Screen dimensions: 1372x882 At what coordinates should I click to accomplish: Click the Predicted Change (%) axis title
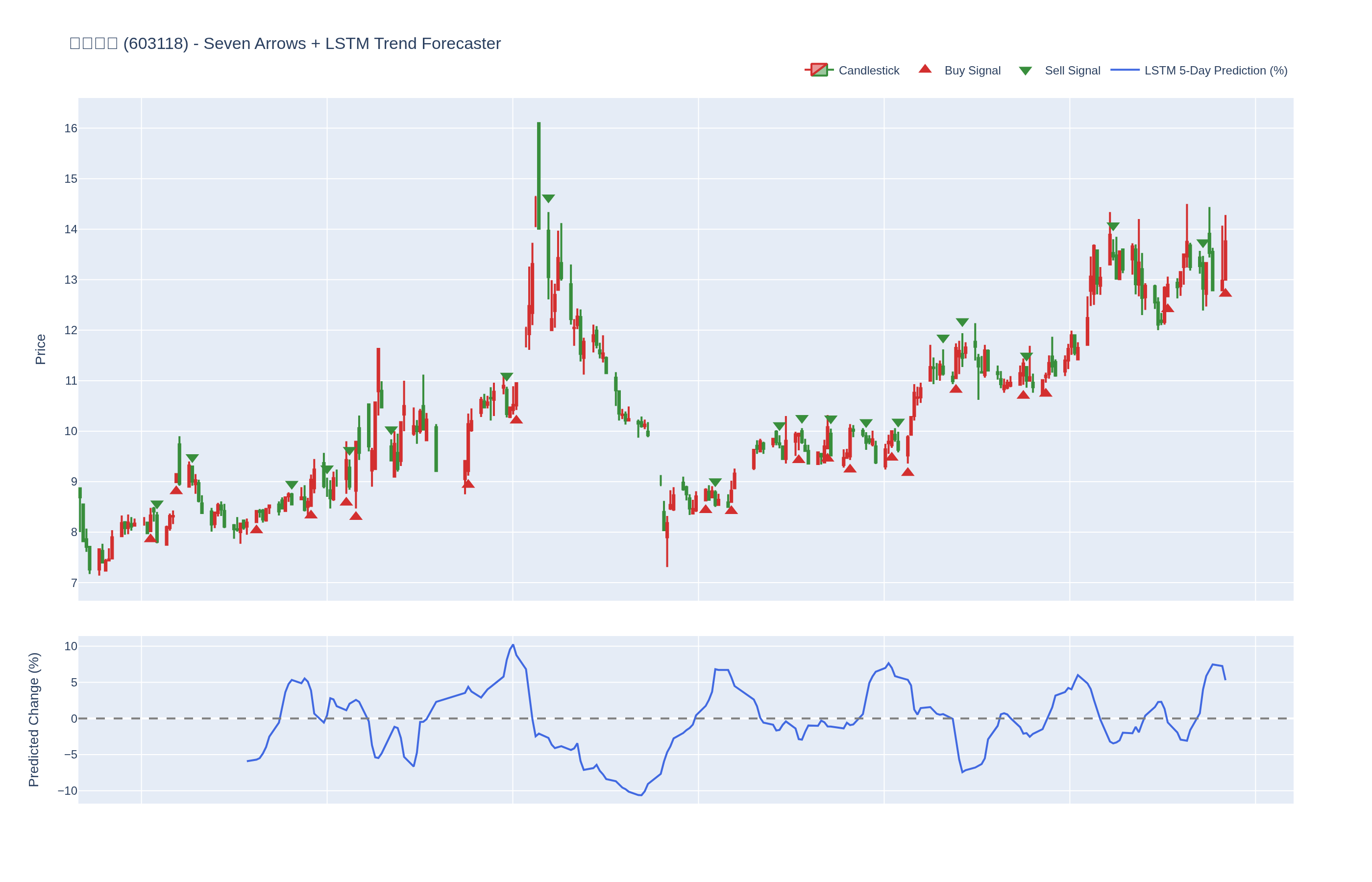point(34,719)
